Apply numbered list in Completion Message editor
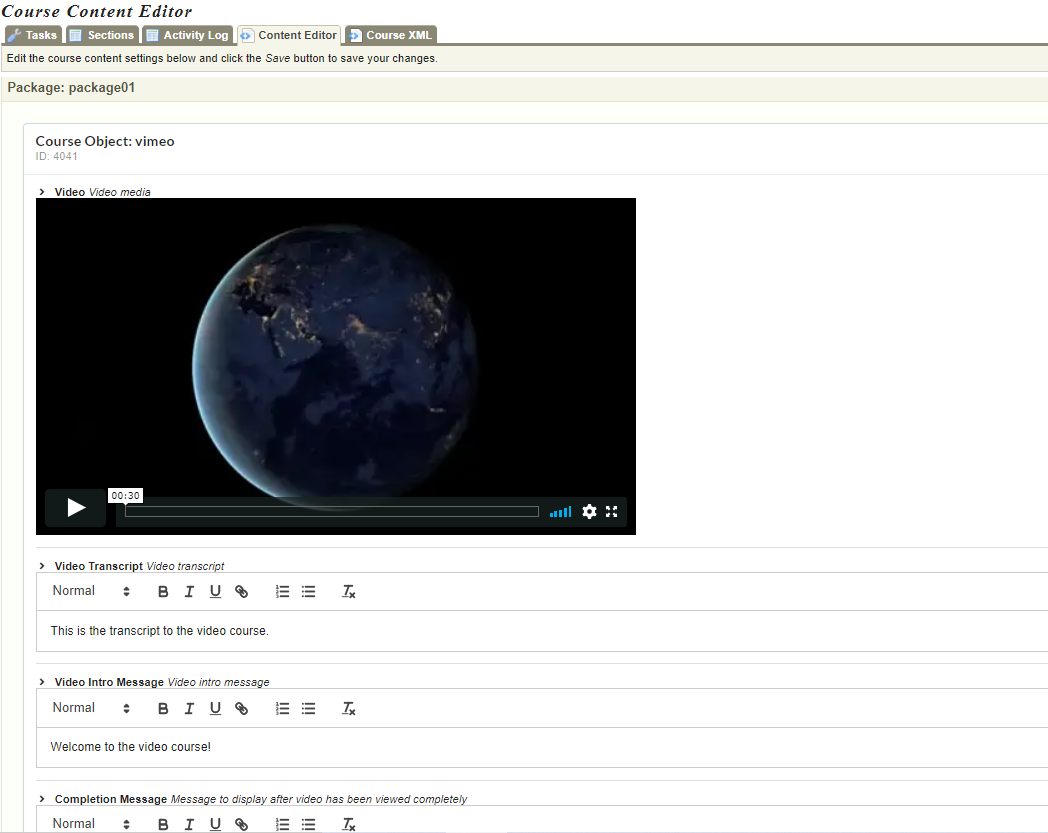The image size is (1048, 833). coord(283,824)
